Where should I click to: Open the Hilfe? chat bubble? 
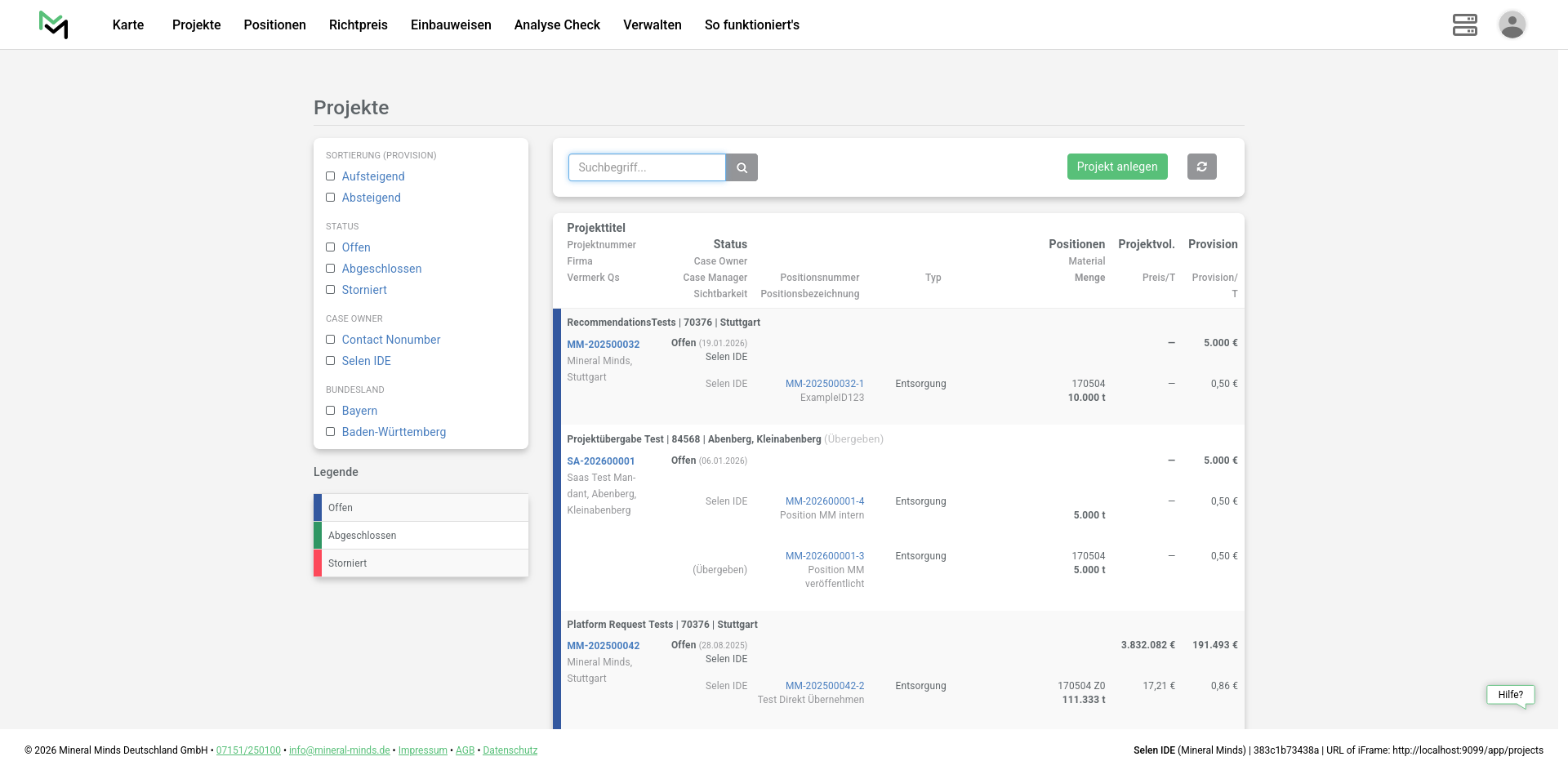coord(1510,695)
